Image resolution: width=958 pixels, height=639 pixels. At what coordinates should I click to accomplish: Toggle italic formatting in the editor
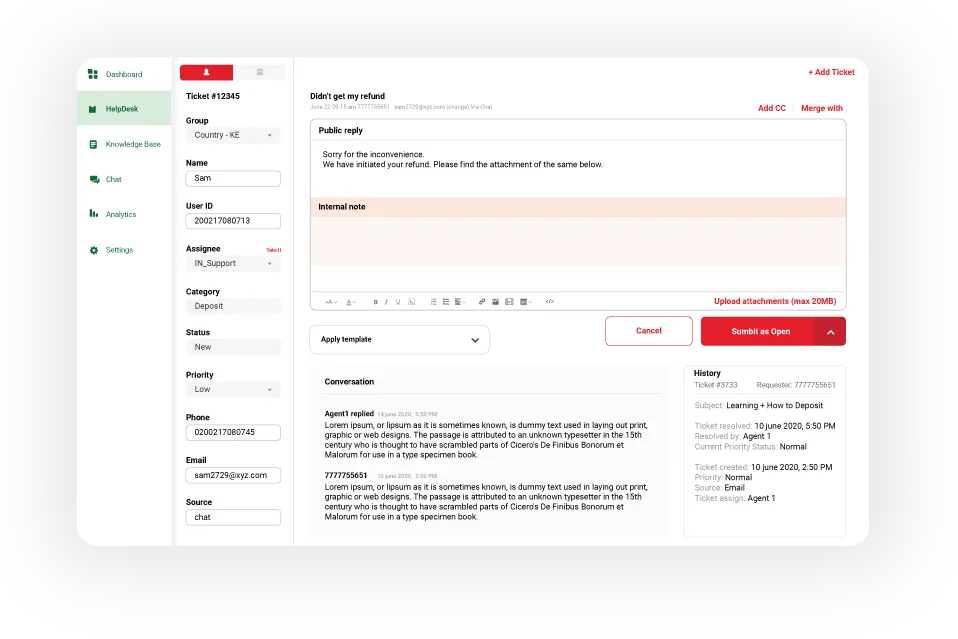[x=387, y=301]
